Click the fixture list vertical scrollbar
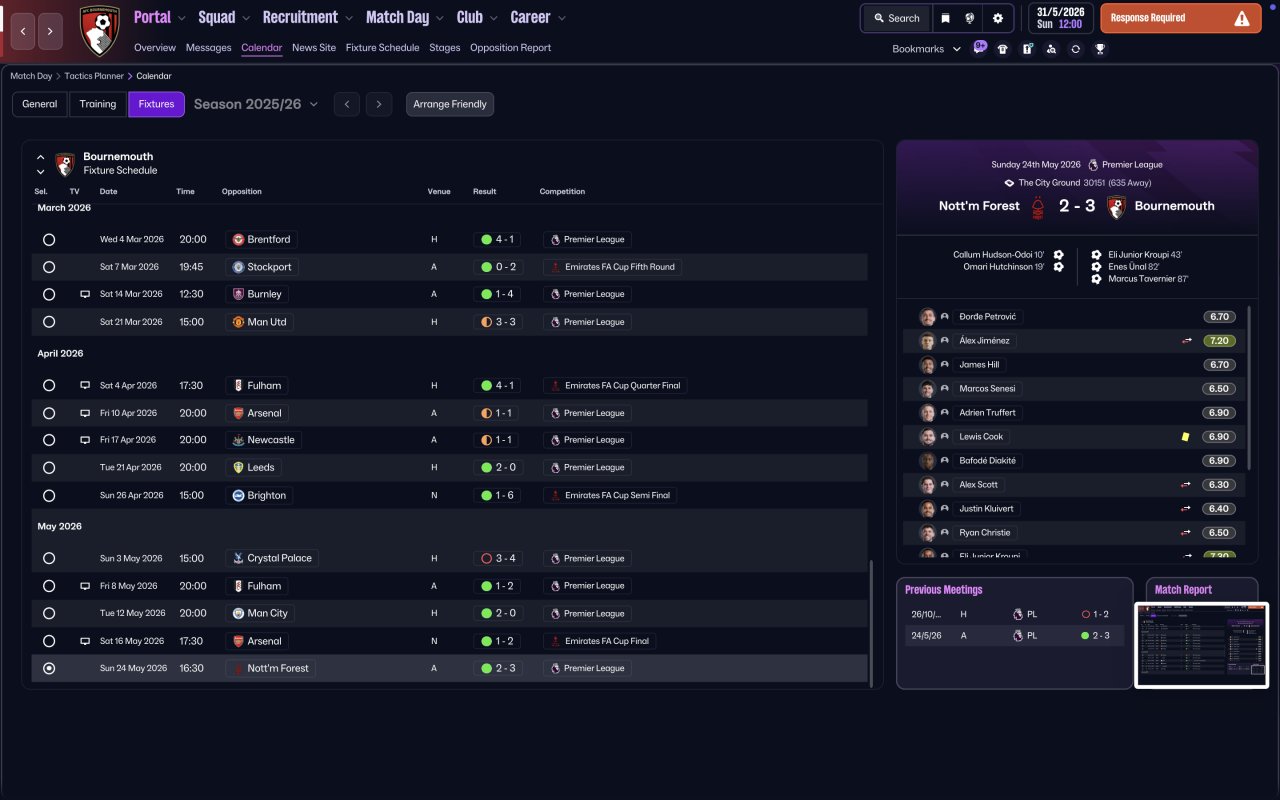 pyautogui.click(x=872, y=623)
